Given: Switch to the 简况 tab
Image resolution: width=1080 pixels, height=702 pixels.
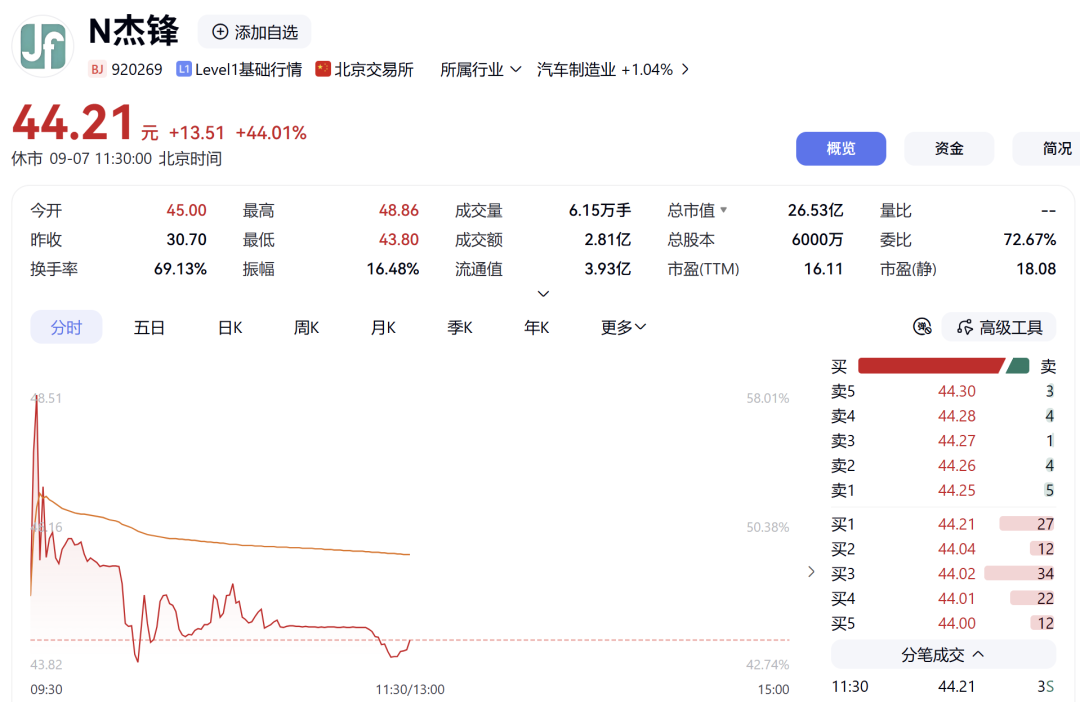Looking at the screenshot, I should [1049, 149].
